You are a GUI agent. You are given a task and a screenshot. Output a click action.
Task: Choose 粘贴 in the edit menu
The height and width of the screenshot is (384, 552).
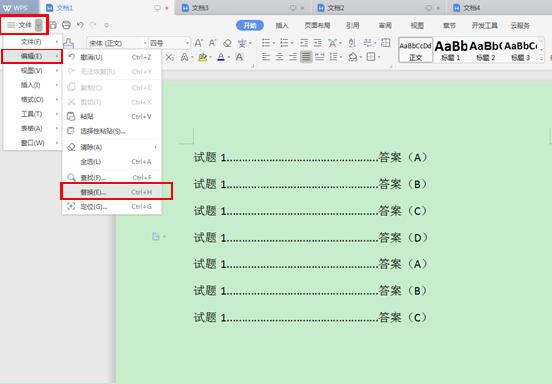(x=112, y=117)
